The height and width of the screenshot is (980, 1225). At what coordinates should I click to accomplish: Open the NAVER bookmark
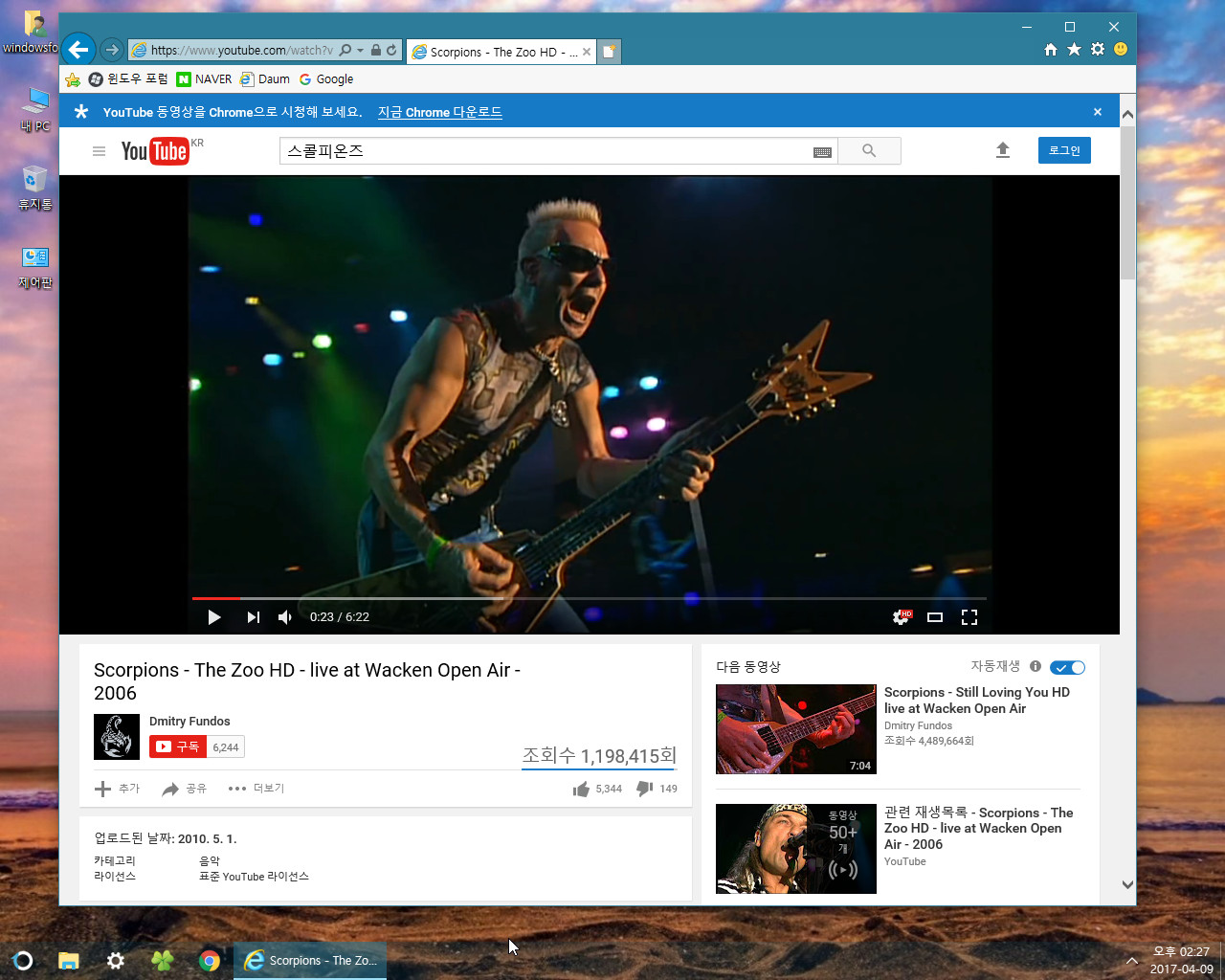pos(205,79)
